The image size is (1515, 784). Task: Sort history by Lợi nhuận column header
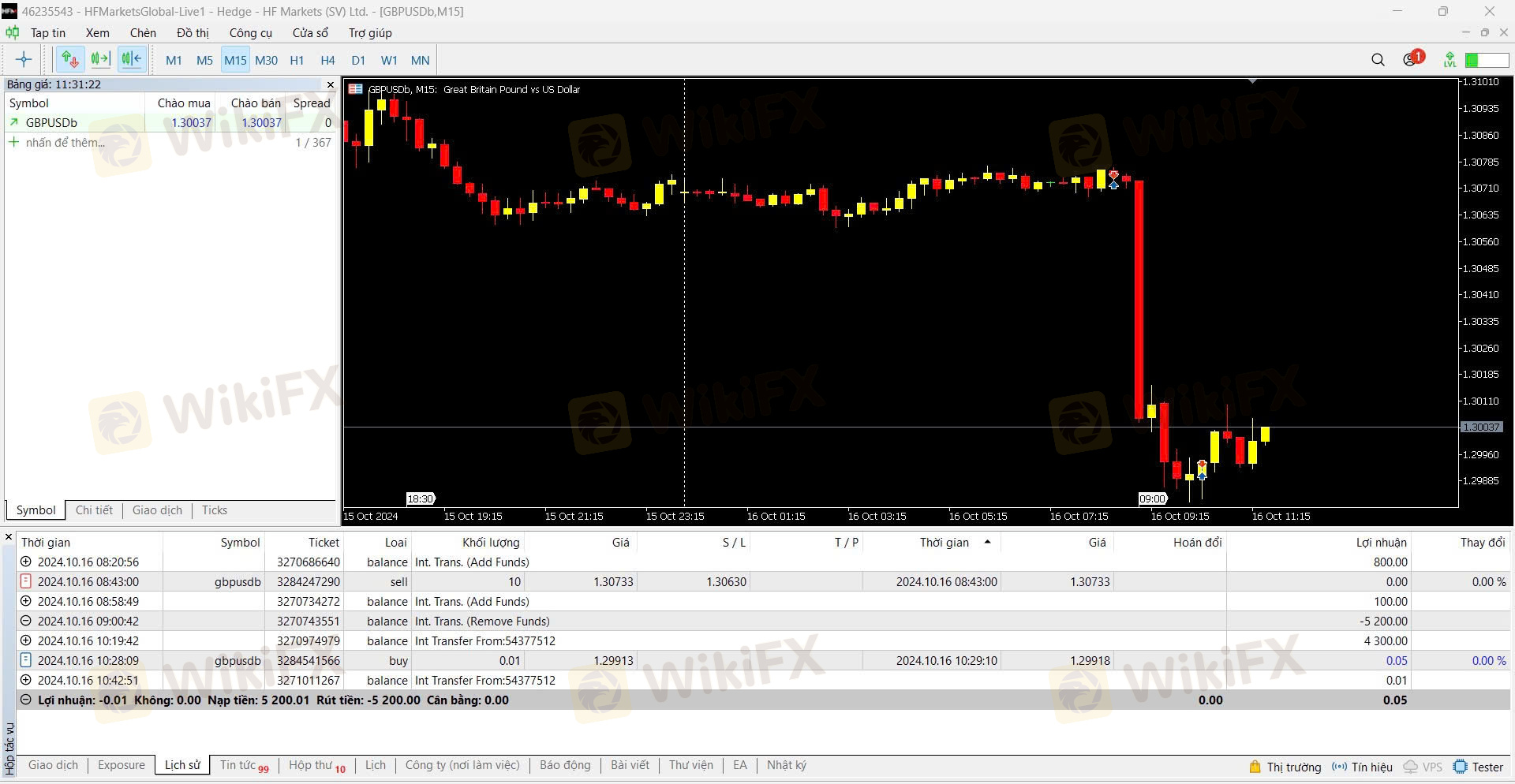pos(1381,542)
